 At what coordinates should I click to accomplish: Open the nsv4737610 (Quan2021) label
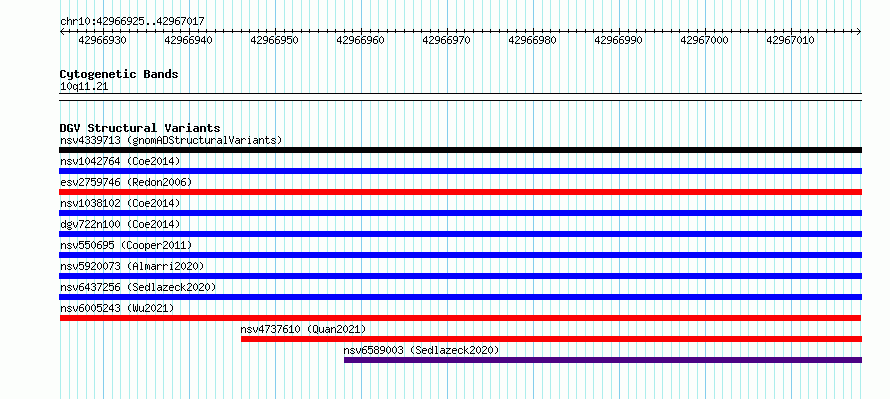pyautogui.click(x=304, y=329)
